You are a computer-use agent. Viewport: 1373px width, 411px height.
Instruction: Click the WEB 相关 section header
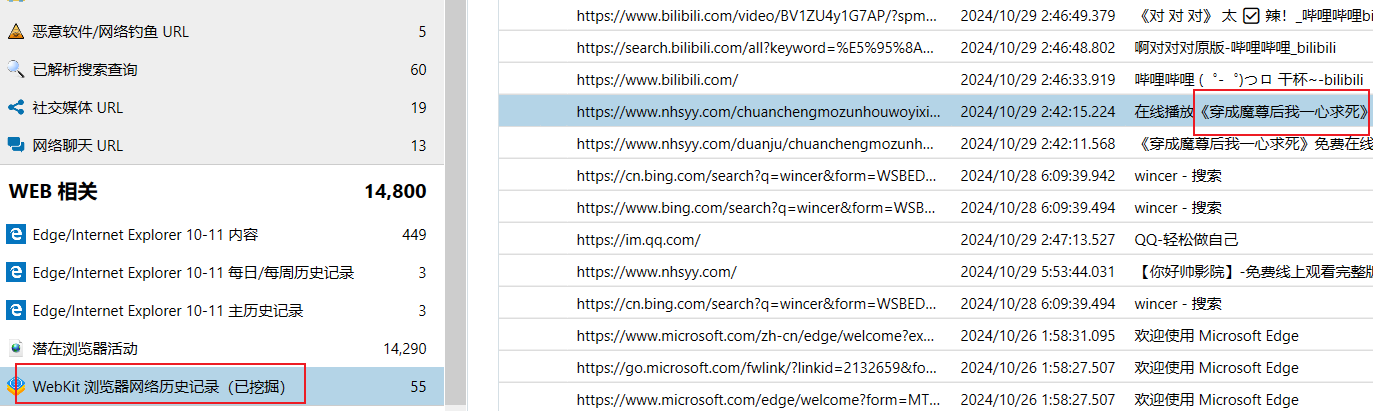pos(221,191)
